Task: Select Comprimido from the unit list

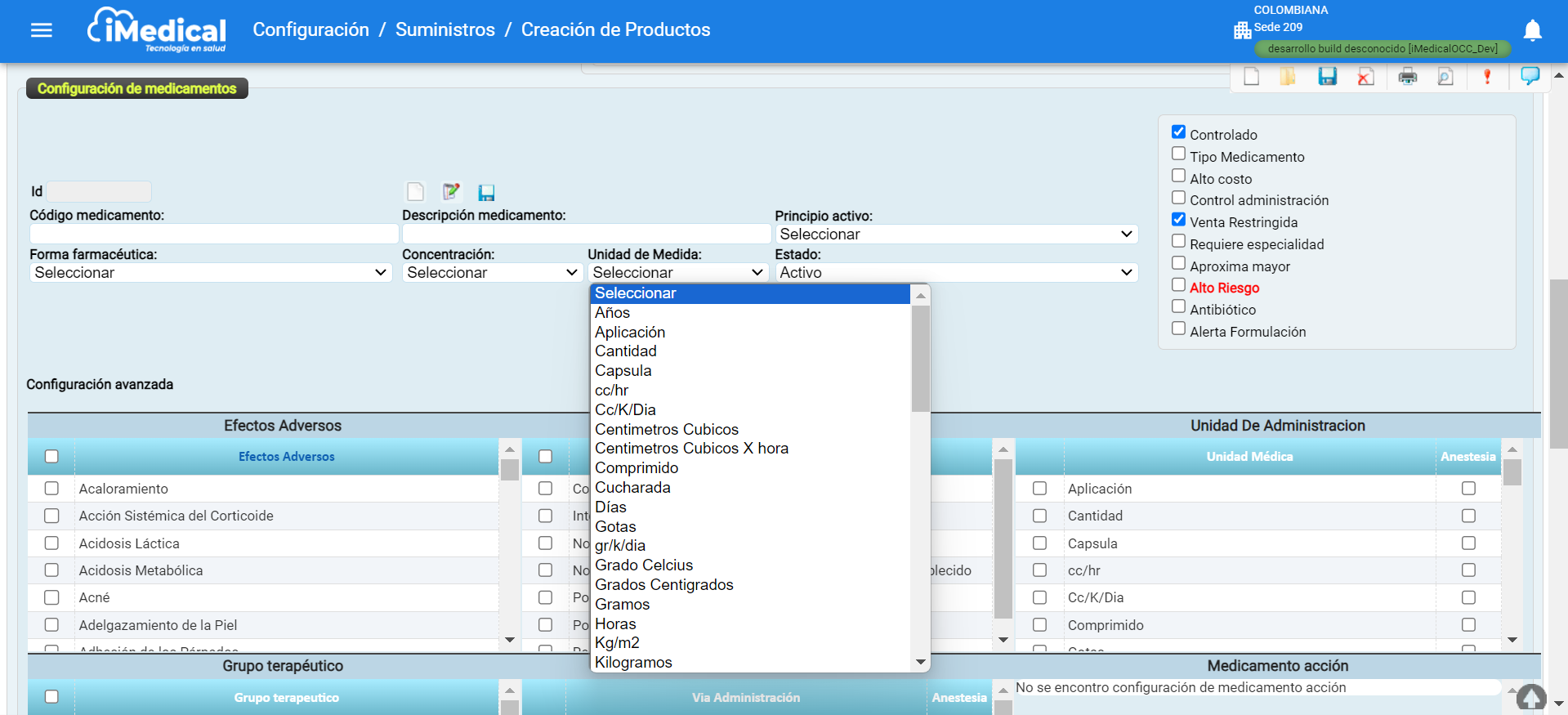Action: coord(637,468)
